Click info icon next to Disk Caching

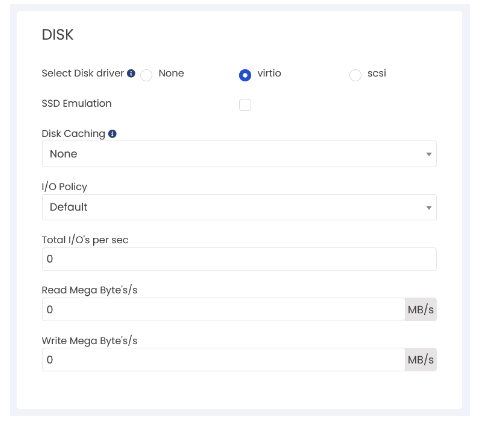tap(112, 134)
